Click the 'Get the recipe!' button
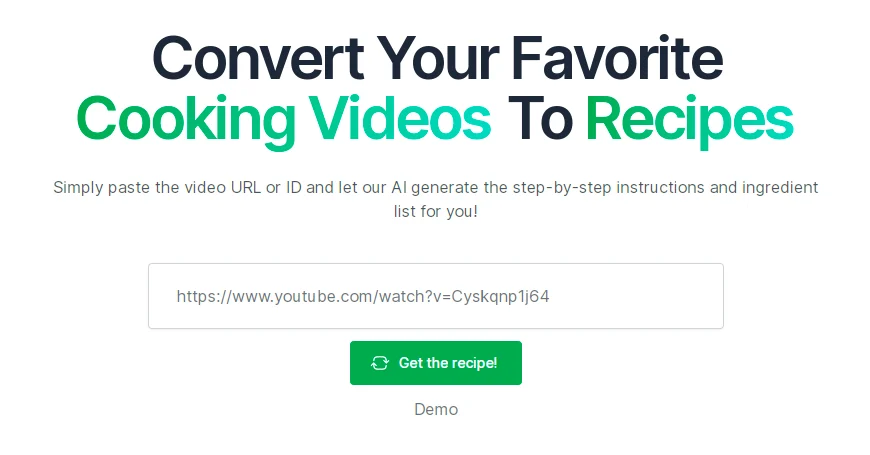This screenshot has height=455, width=870. 436,363
